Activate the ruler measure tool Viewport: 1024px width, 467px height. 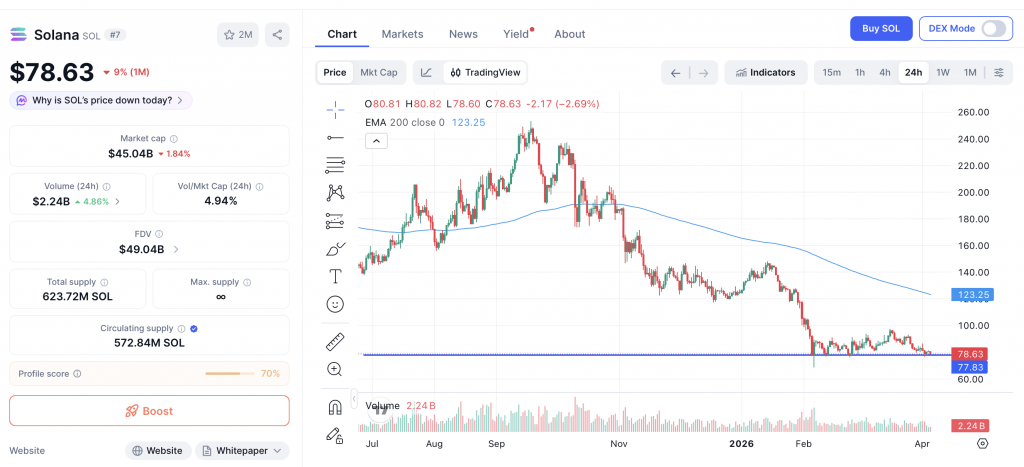335,341
